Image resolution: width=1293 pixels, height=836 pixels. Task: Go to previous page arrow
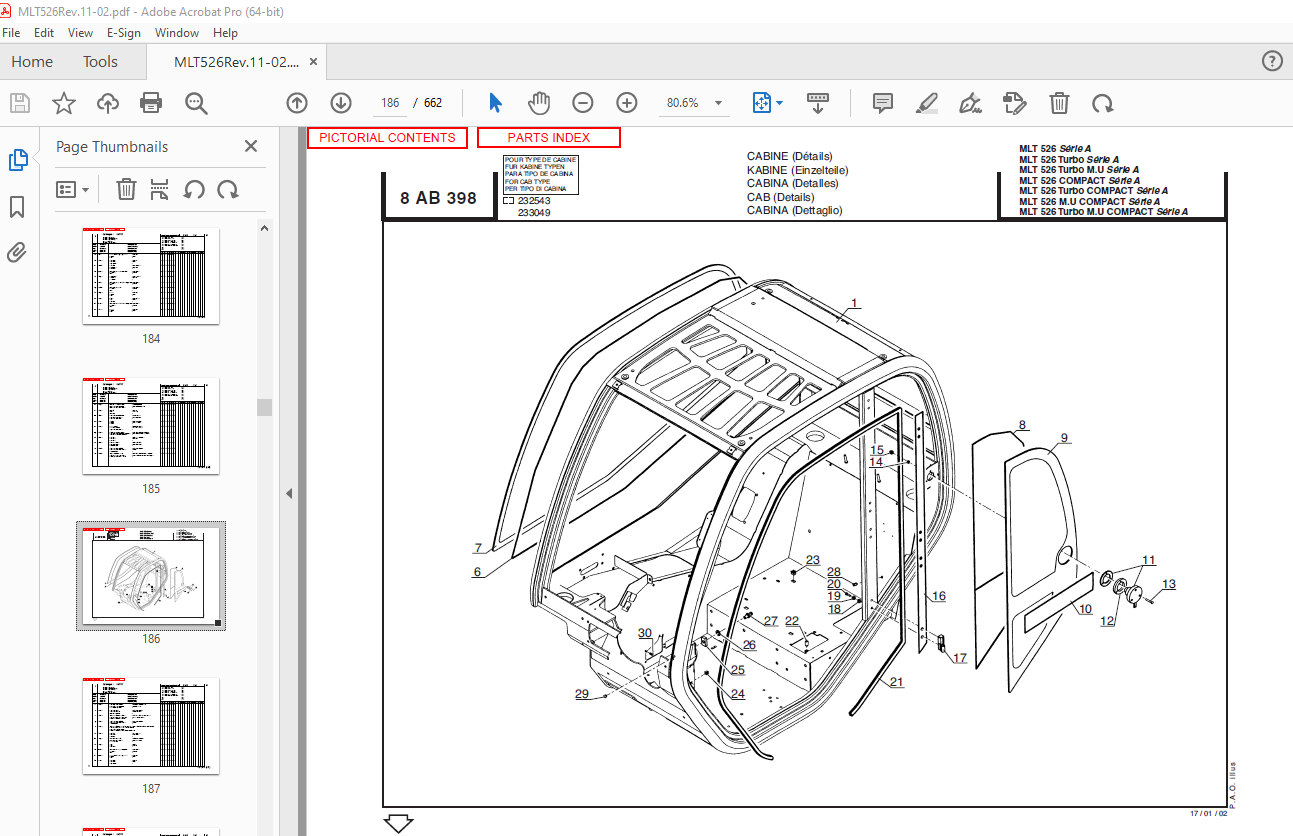click(297, 103)
